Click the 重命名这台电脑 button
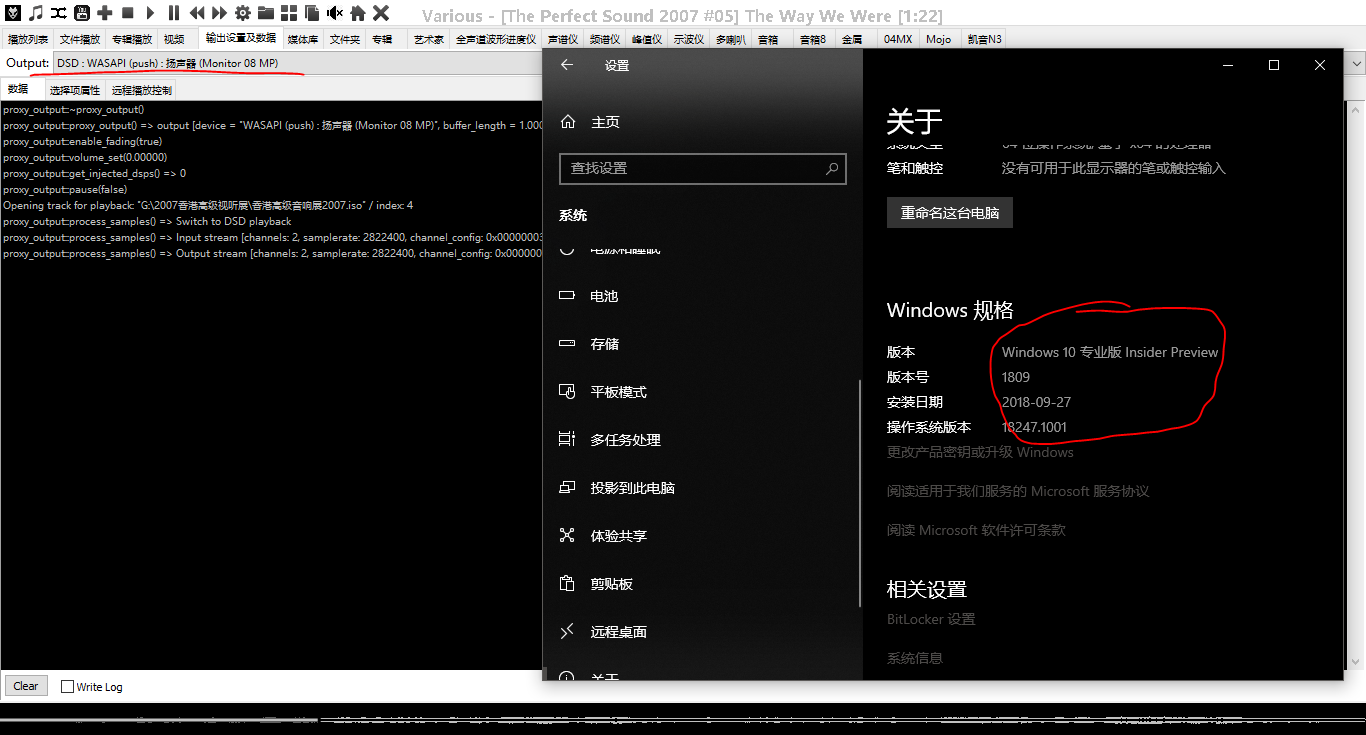 949,212
